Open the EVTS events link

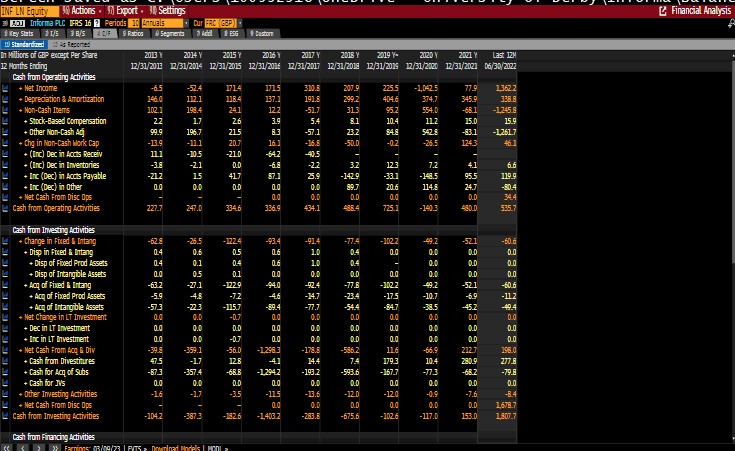tap(135, 448)
